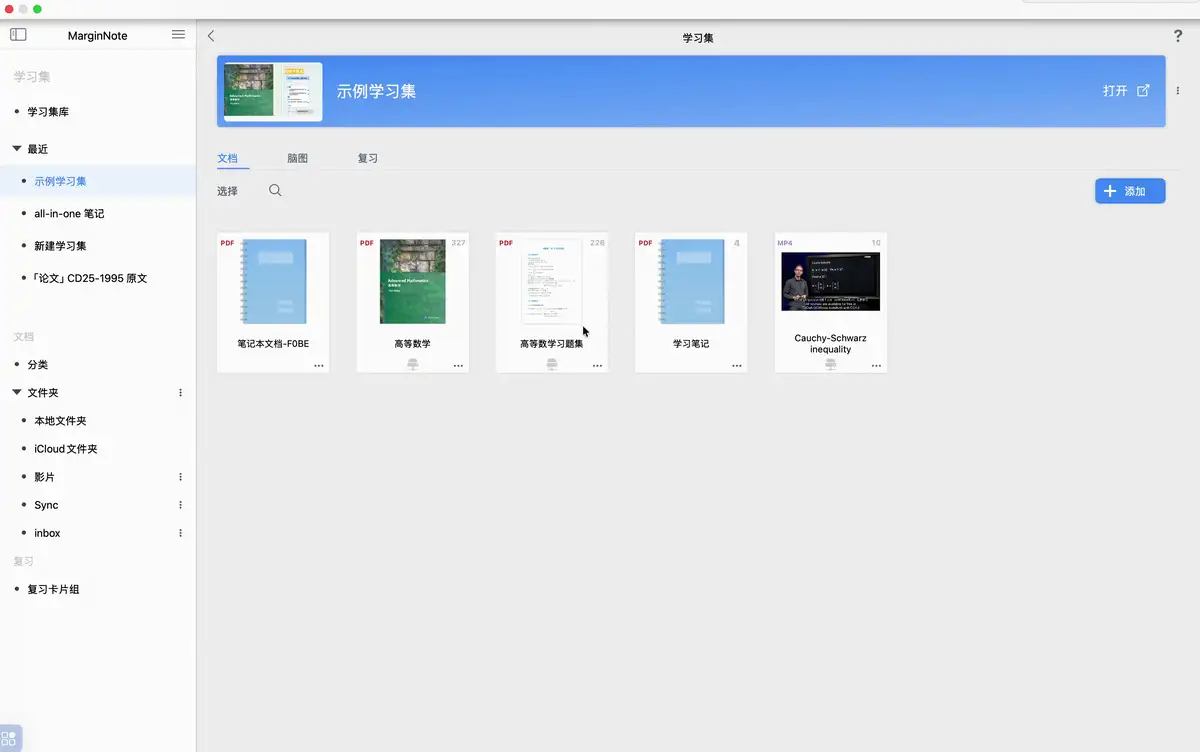Click the 学习笔记 file name
Screen dimensions: 1200x752
[691, 344]
